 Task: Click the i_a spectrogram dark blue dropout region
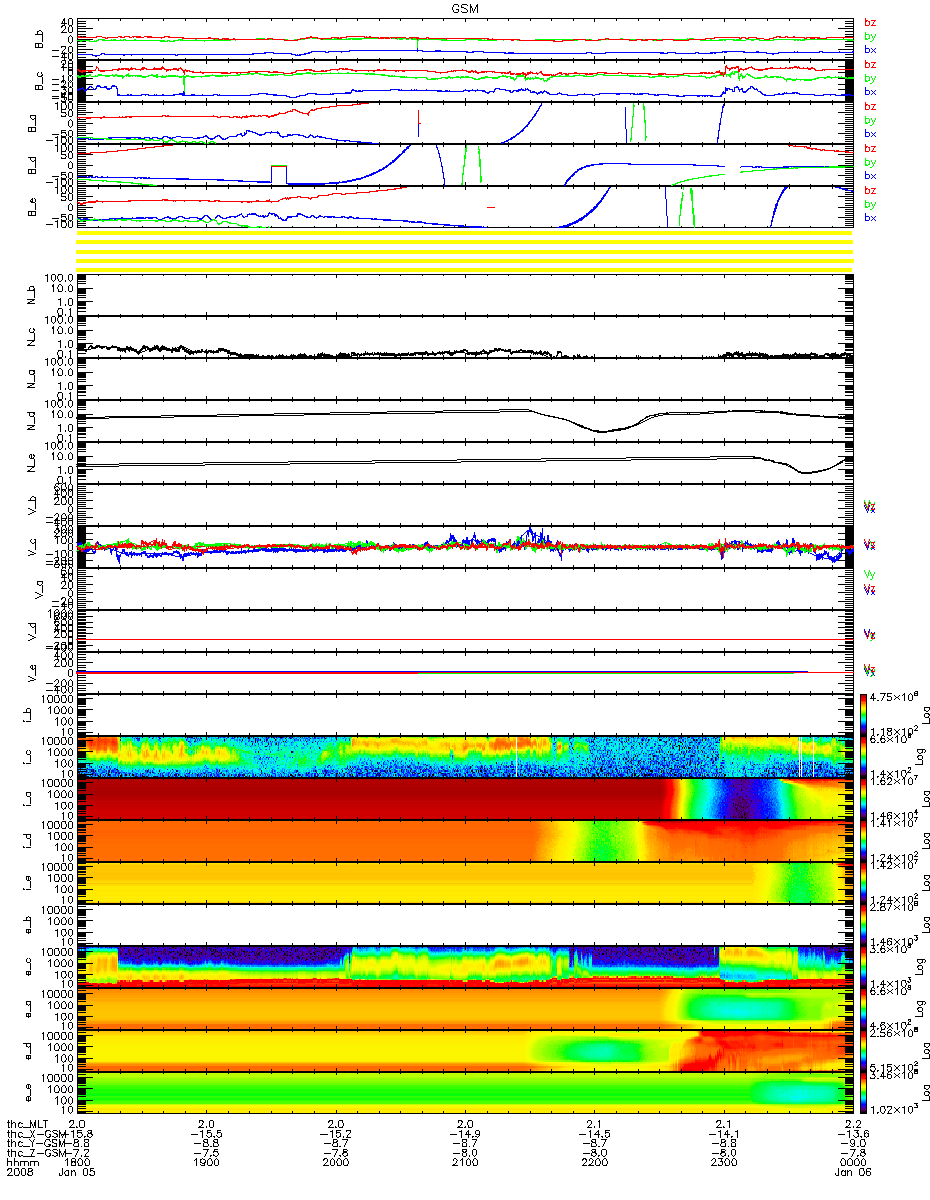[742, 800]
